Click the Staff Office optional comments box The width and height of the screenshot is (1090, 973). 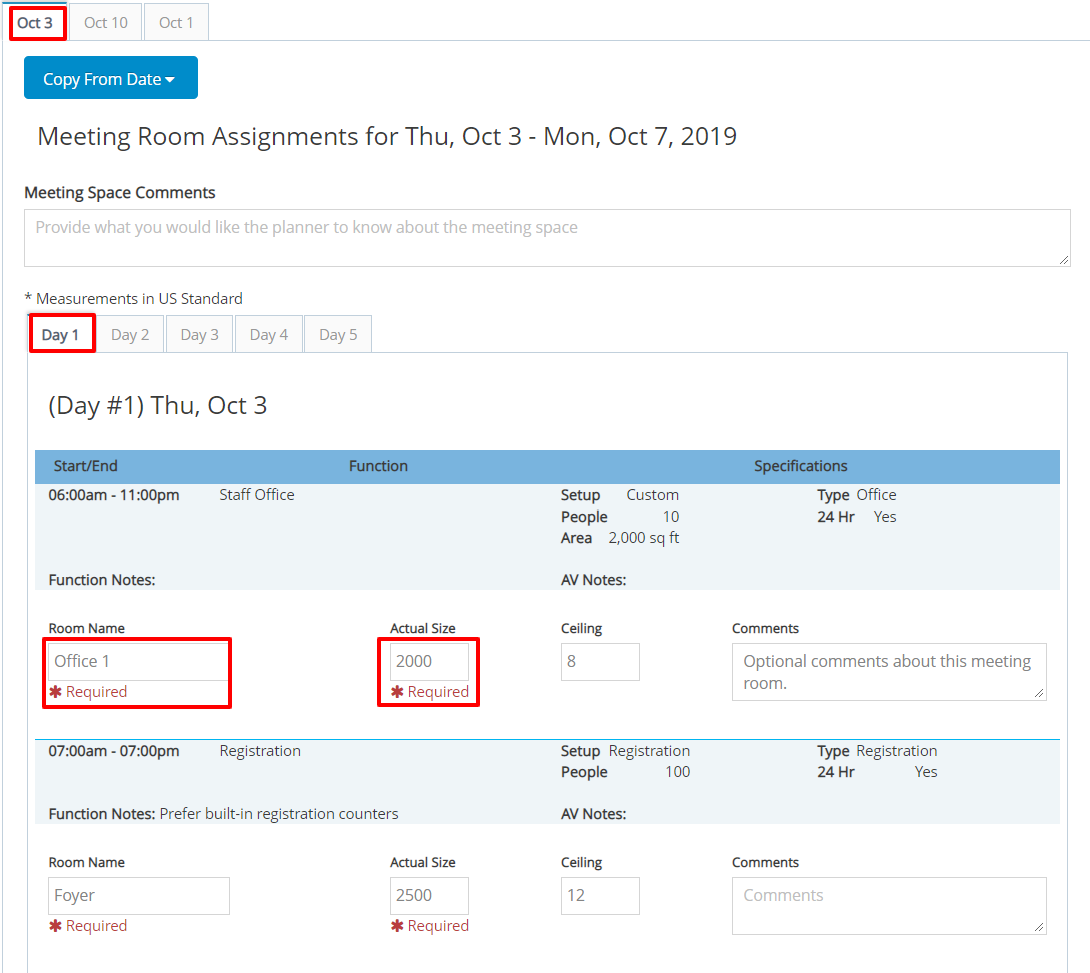click(x=888, y=671)
